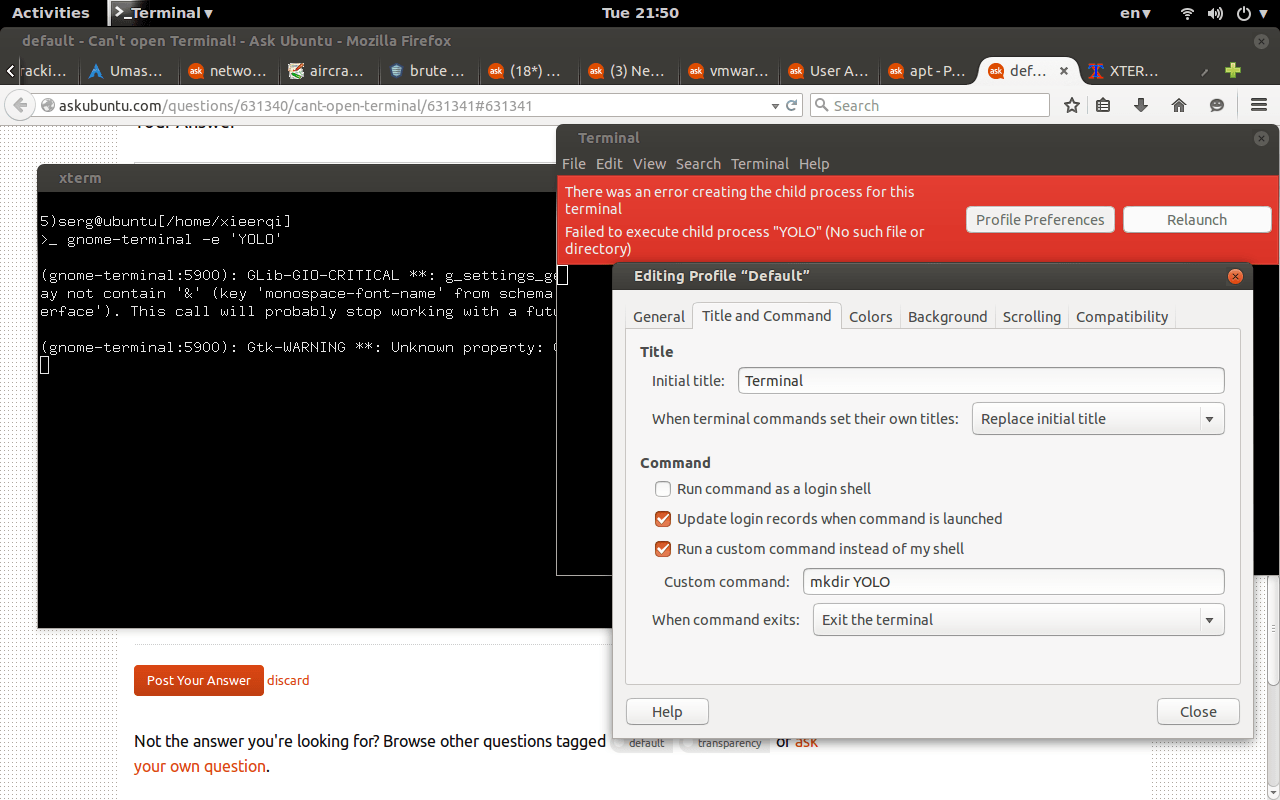Image resolution: width=1280 pixels, height=800 pixels.
Task: Switch to the Scrolling tab
Action: [x=1031, y=316]
